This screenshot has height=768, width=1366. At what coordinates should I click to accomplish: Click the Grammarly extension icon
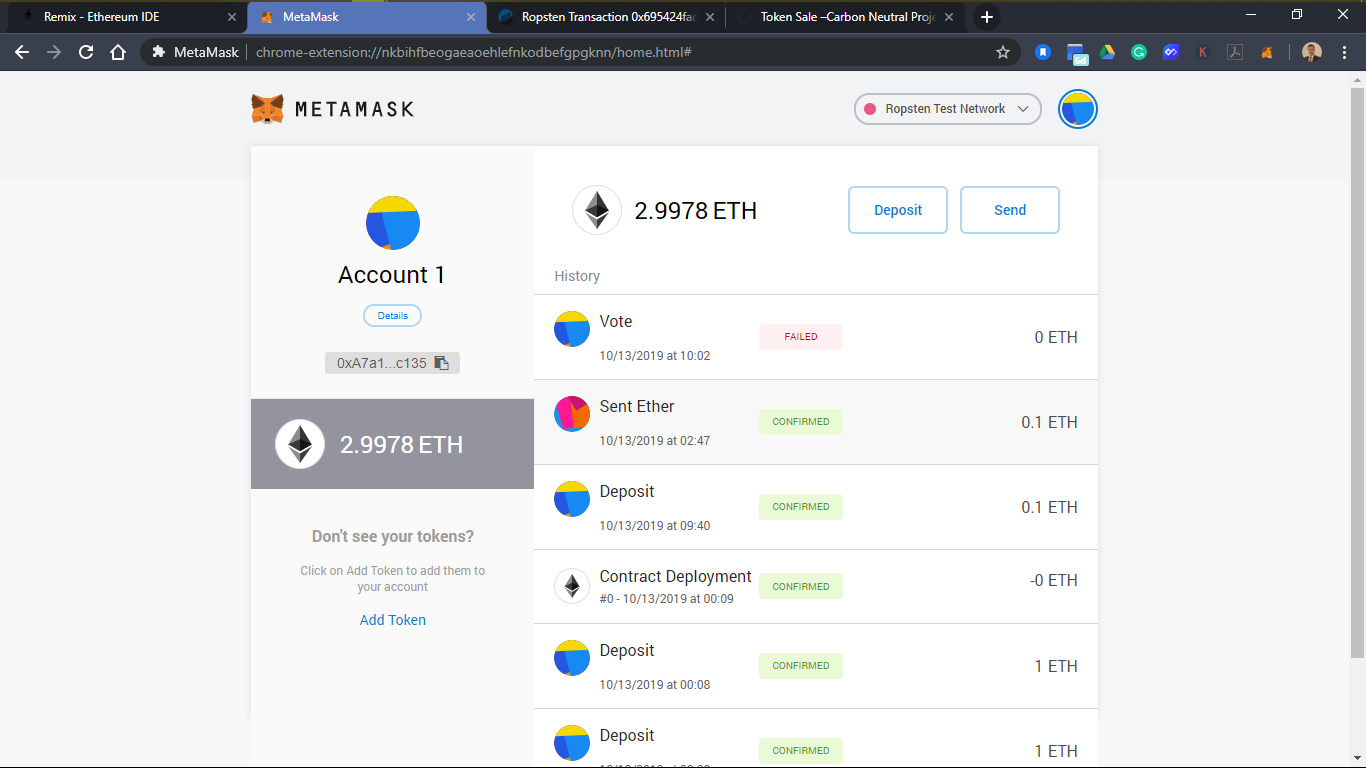click(x=1139, y=52)
